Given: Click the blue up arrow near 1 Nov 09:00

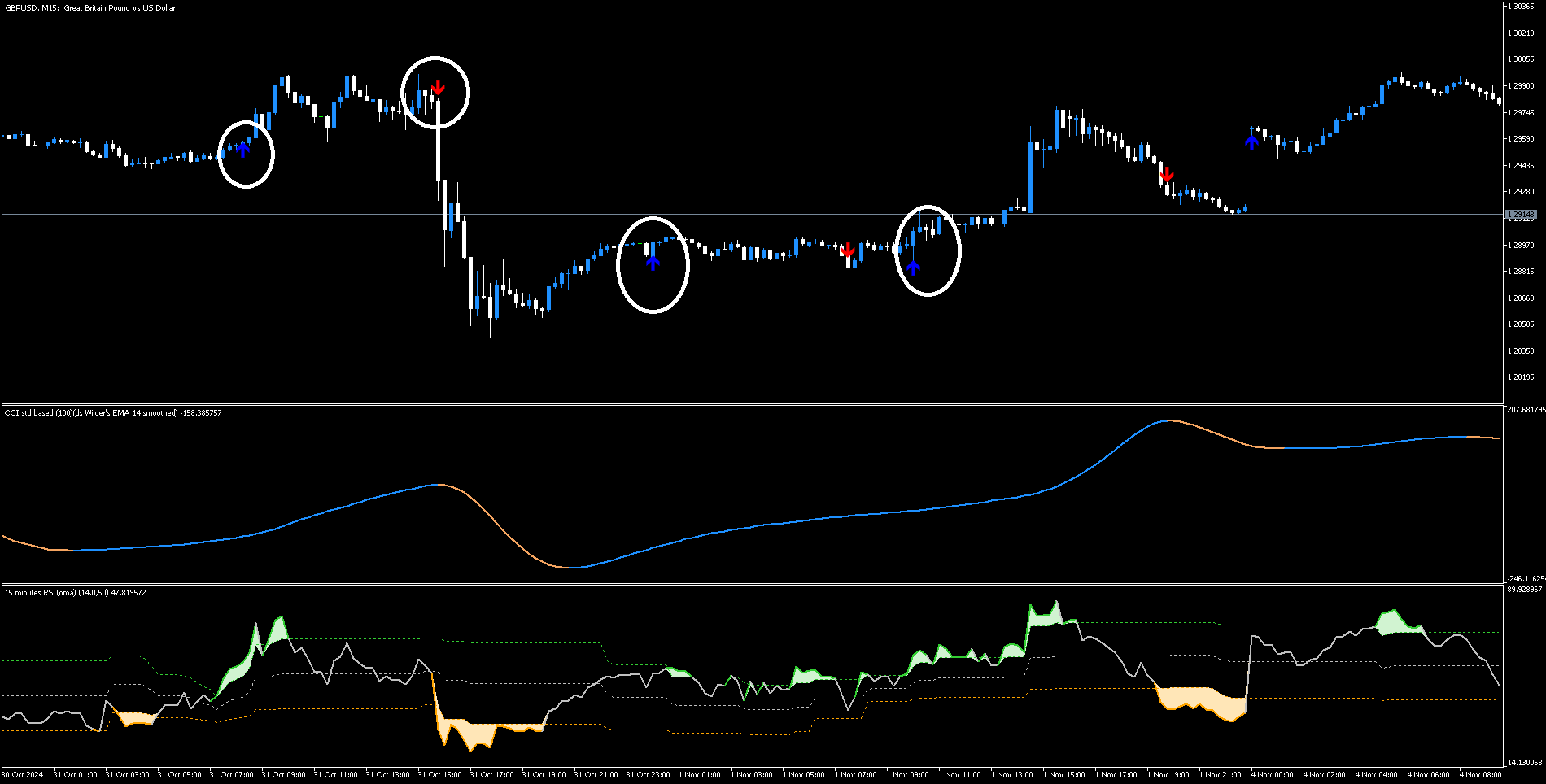Looking at the screenshot, I should (x=913, y=267).
